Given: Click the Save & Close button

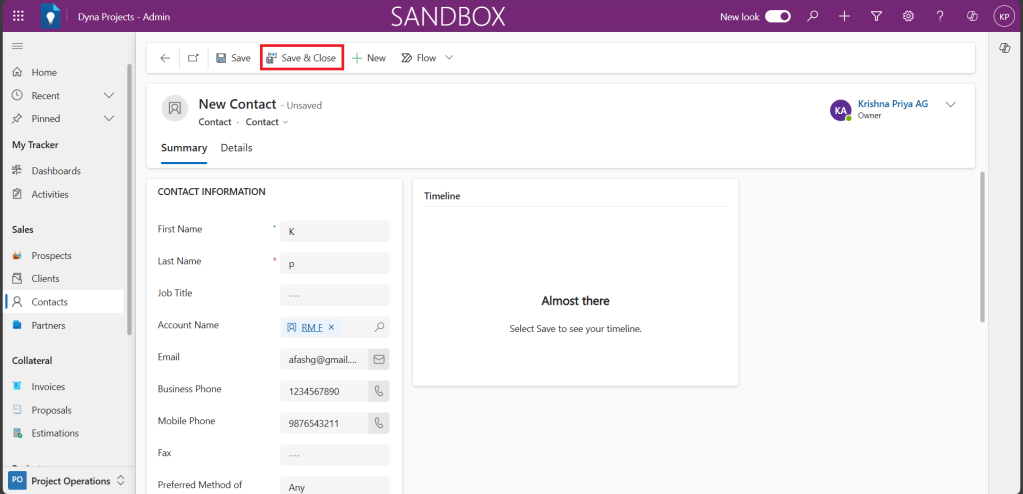Looking at the screenshot, I should (x=301, y=58).
